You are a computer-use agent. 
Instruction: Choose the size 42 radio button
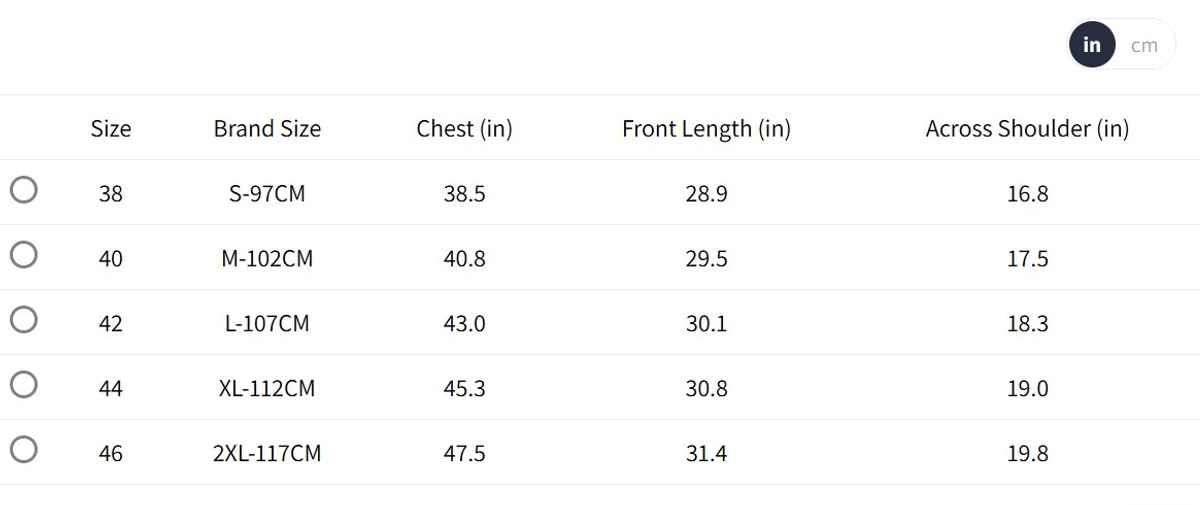click(24, 320)
